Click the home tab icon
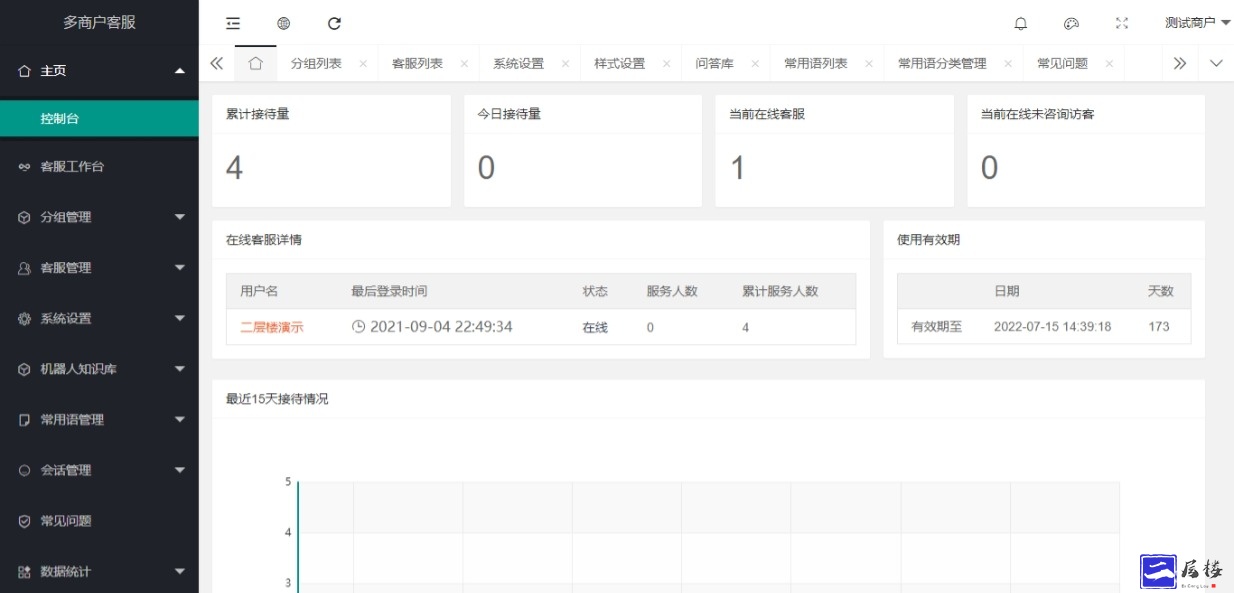 pyautogui.click(x=255, y=63)
